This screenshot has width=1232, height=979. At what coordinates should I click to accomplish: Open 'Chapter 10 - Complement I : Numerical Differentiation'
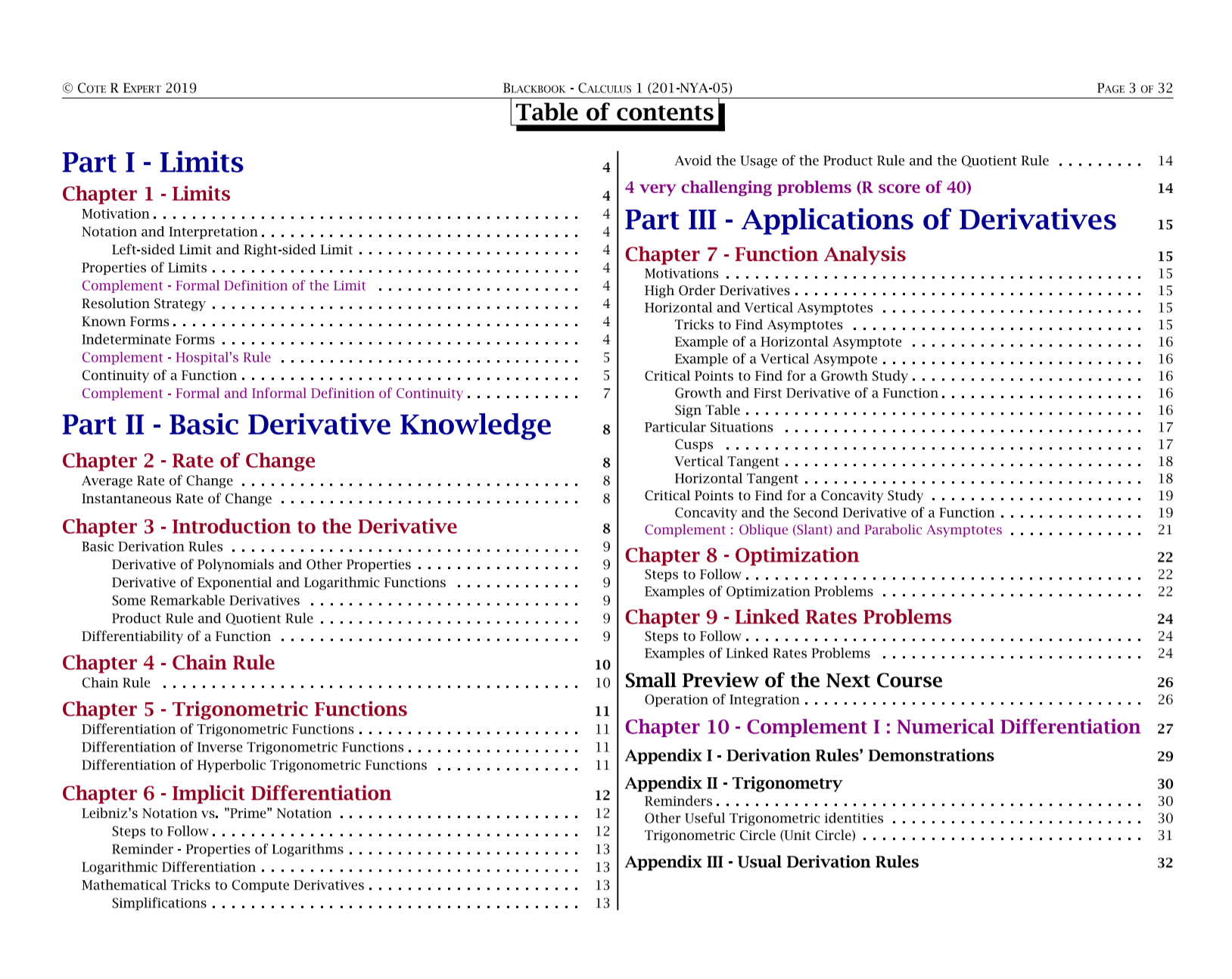[x=882, y=727]
